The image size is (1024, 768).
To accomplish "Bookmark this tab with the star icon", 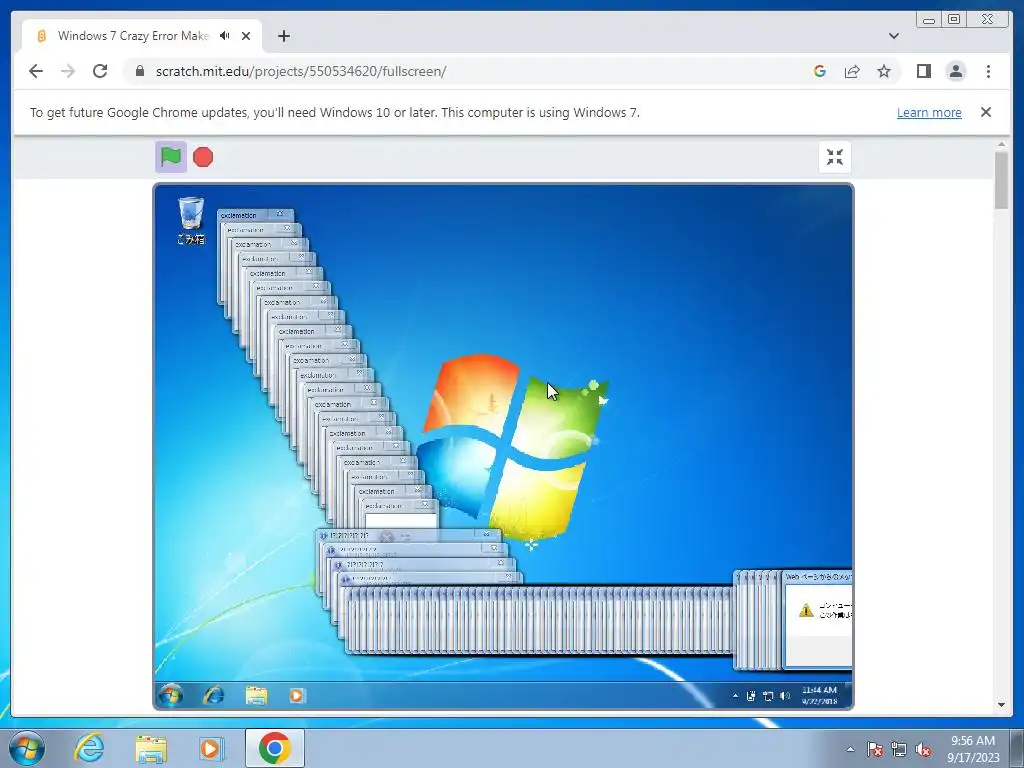I will [884, 71].
